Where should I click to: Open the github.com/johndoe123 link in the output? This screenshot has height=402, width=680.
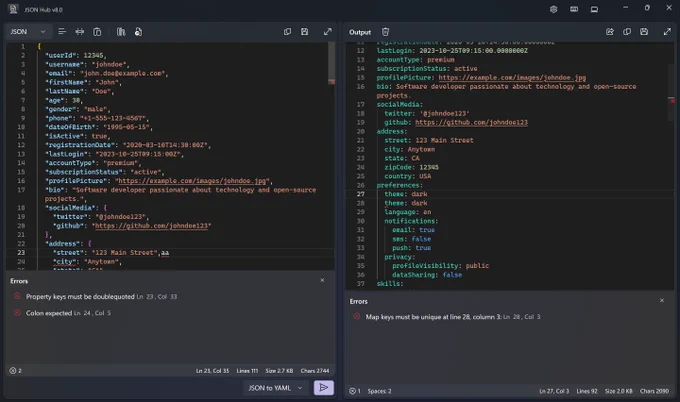pyautogui.click(x=471, y=122)
